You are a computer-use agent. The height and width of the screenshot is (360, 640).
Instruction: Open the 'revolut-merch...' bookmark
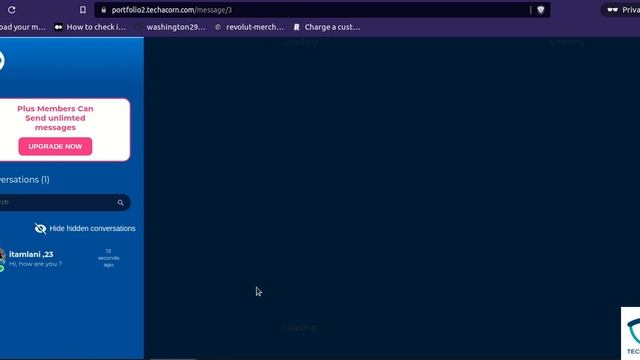[x=249, y=27]
